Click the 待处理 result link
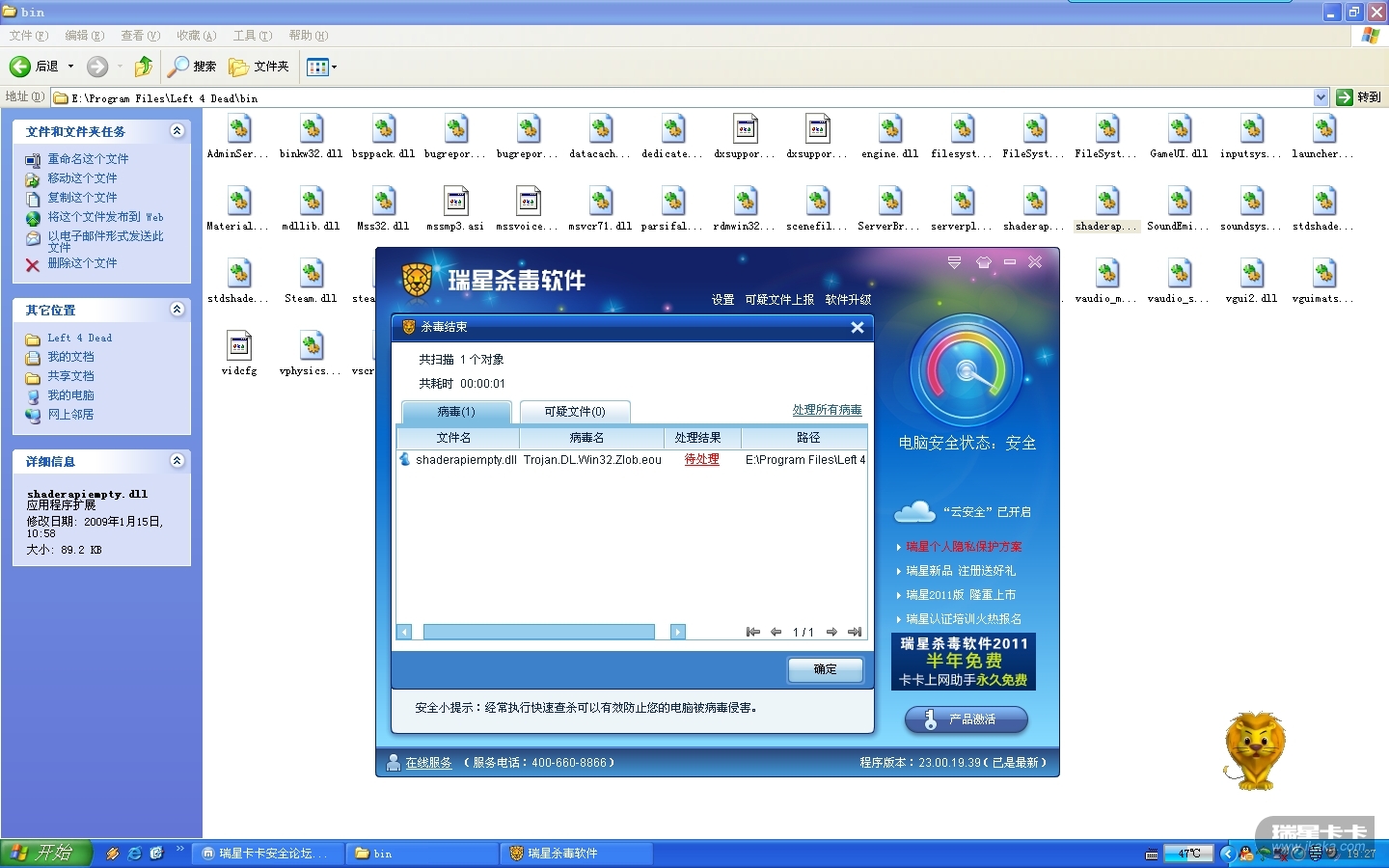The width and height of the screenshot is (1389, 868). coord(702,460)
